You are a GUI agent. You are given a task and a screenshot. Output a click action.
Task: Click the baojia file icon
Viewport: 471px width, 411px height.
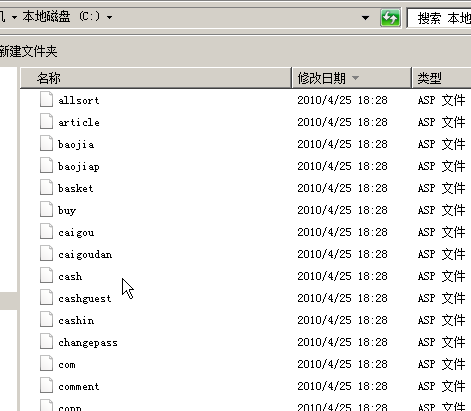click(x=46, y=144)
